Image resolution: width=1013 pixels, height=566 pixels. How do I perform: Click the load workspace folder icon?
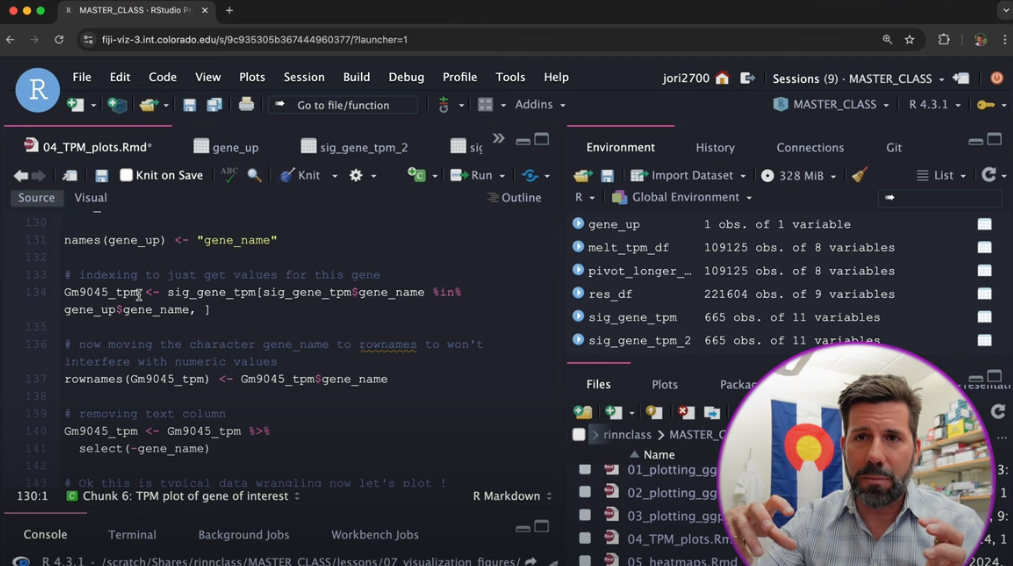point(583,175)
